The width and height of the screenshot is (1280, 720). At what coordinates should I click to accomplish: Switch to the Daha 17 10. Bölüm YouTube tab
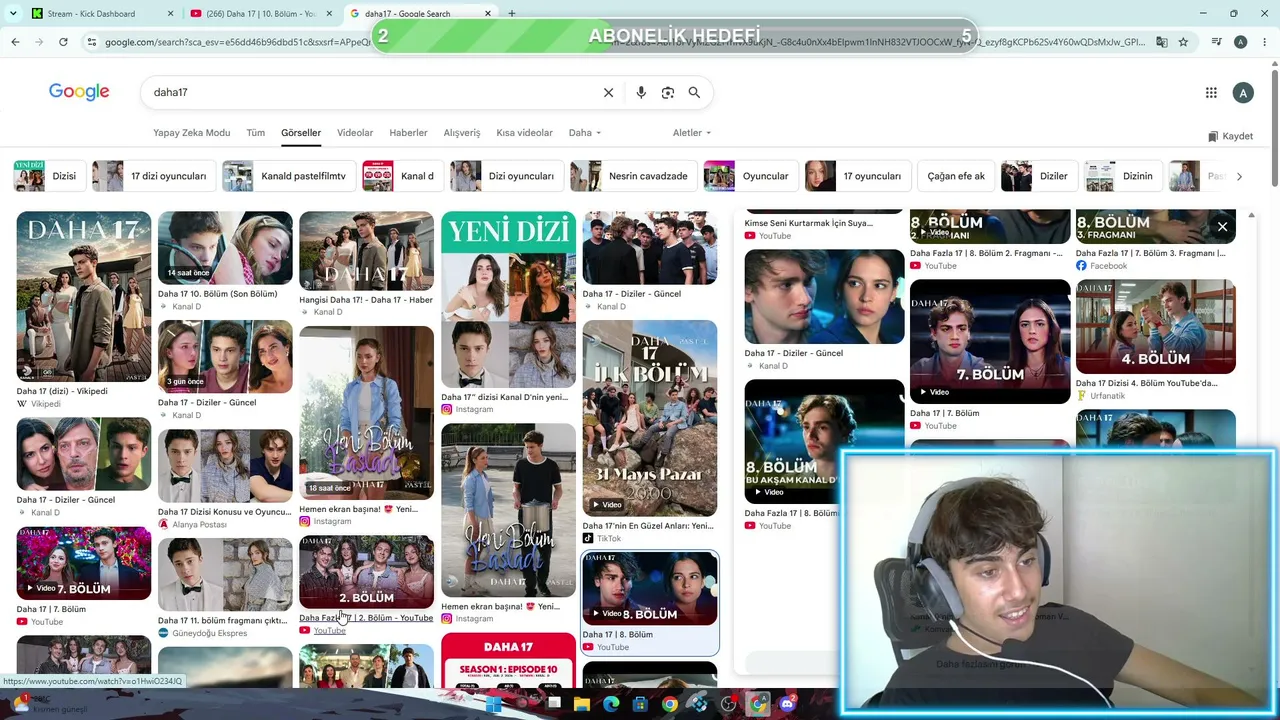(260, 14)
